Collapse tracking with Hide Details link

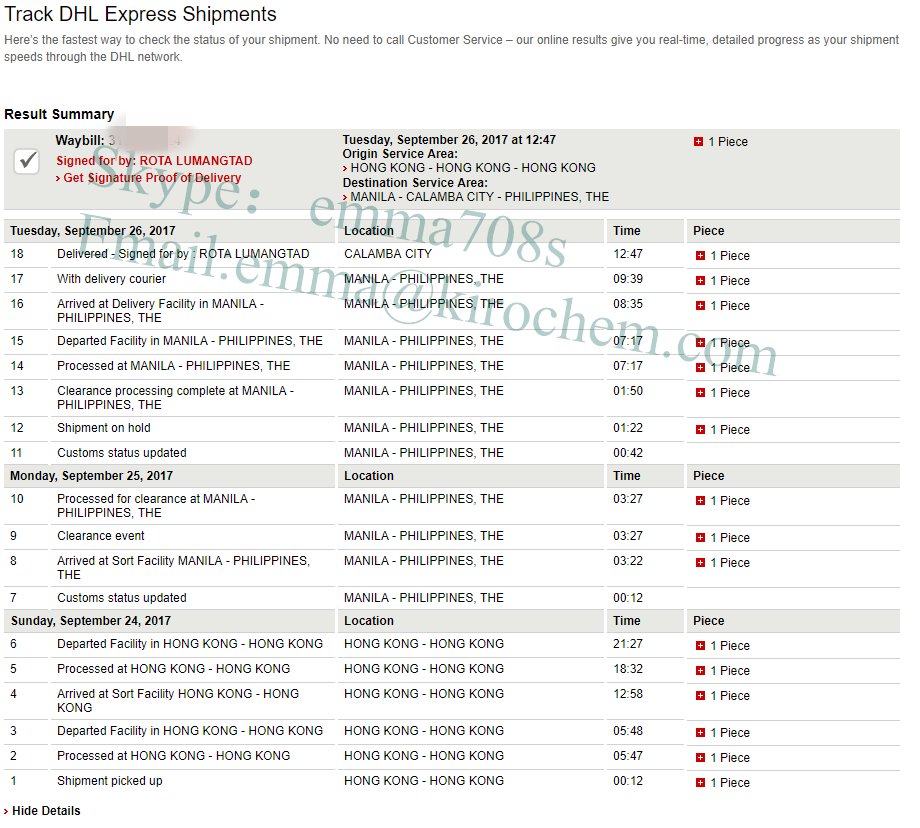(46, 811)
